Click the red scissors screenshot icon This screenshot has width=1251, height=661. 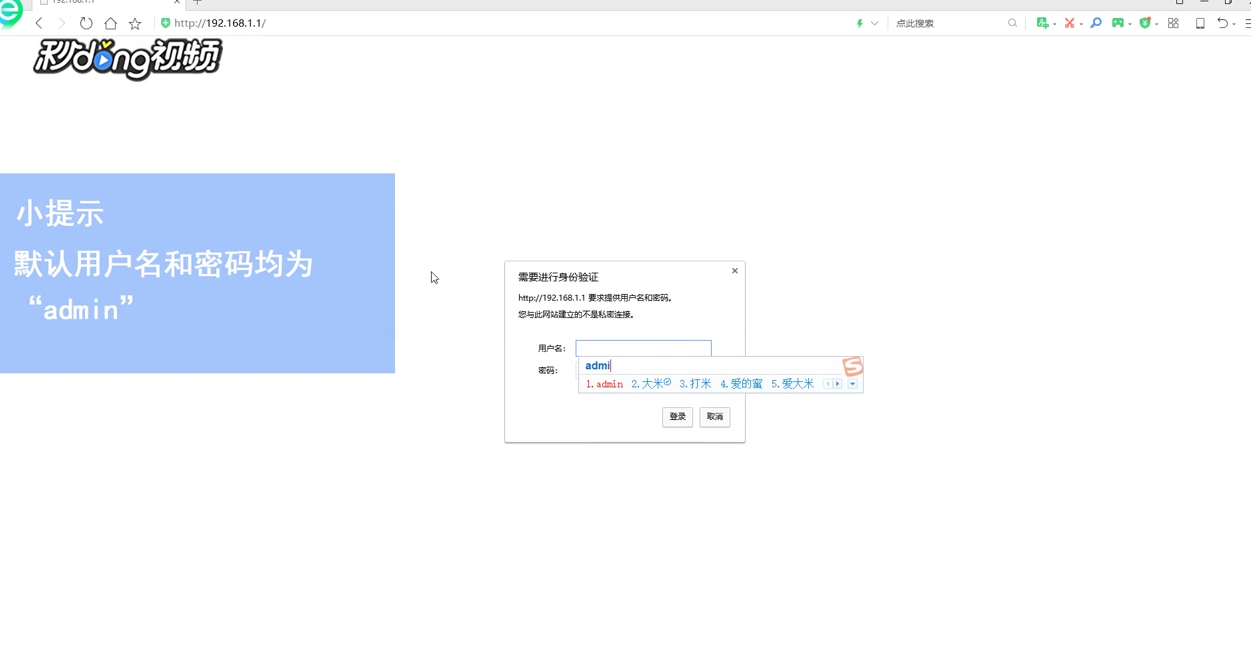(1069, 23)
